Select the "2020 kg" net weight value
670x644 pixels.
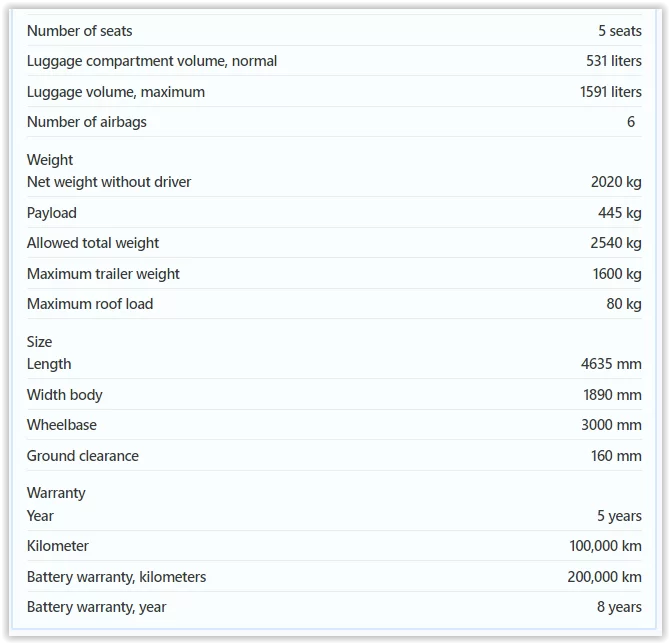coord(616,182)
